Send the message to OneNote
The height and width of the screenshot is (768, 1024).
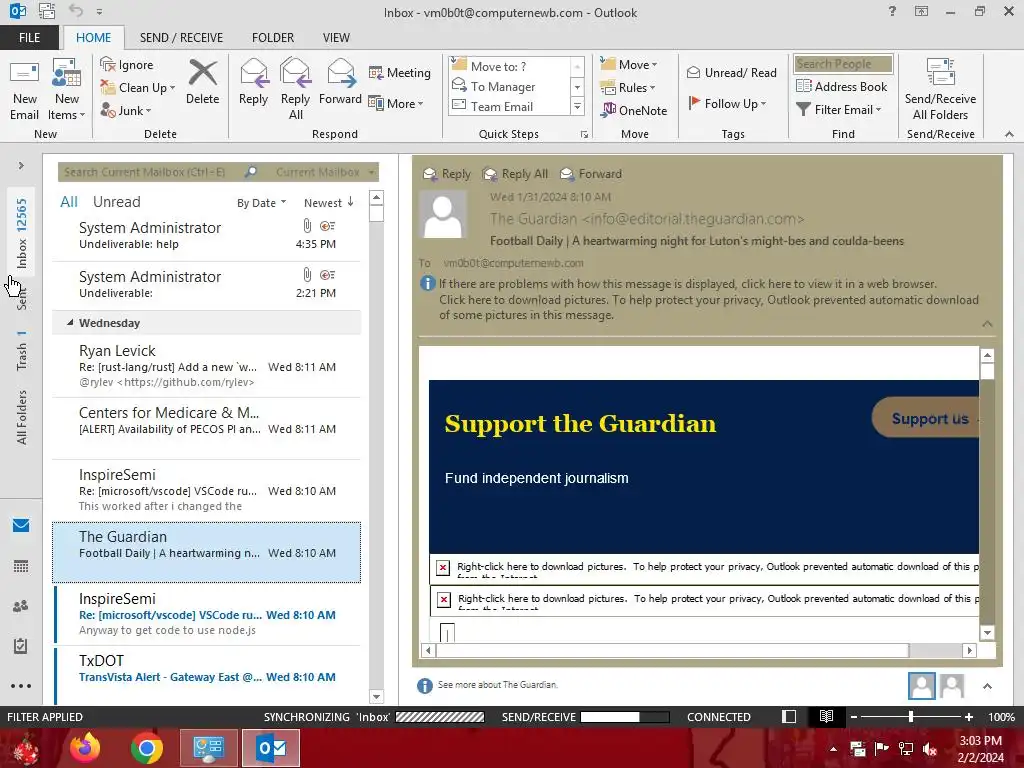634,110
